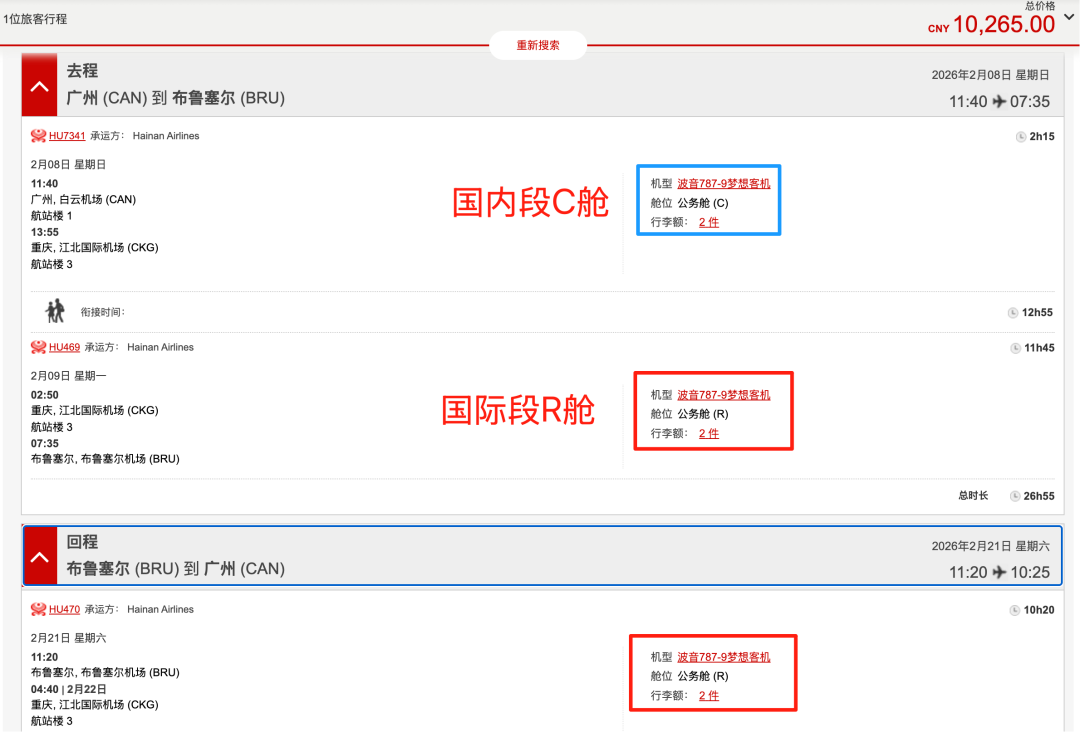Open 波音787-9梦想客机 link for HU469 segment
The width and height of the screenshot is (1080, 732).
723,395
